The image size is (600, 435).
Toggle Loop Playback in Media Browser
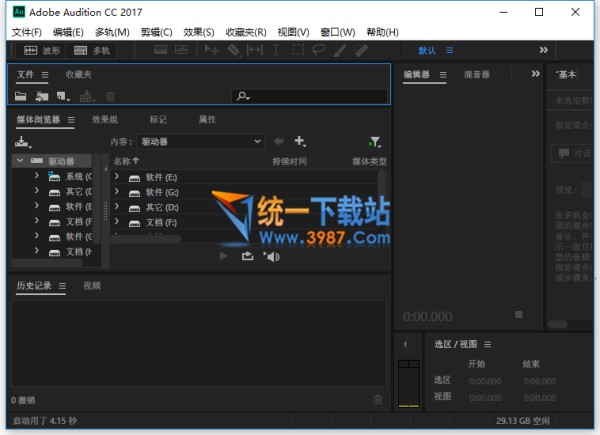[248, 256]
